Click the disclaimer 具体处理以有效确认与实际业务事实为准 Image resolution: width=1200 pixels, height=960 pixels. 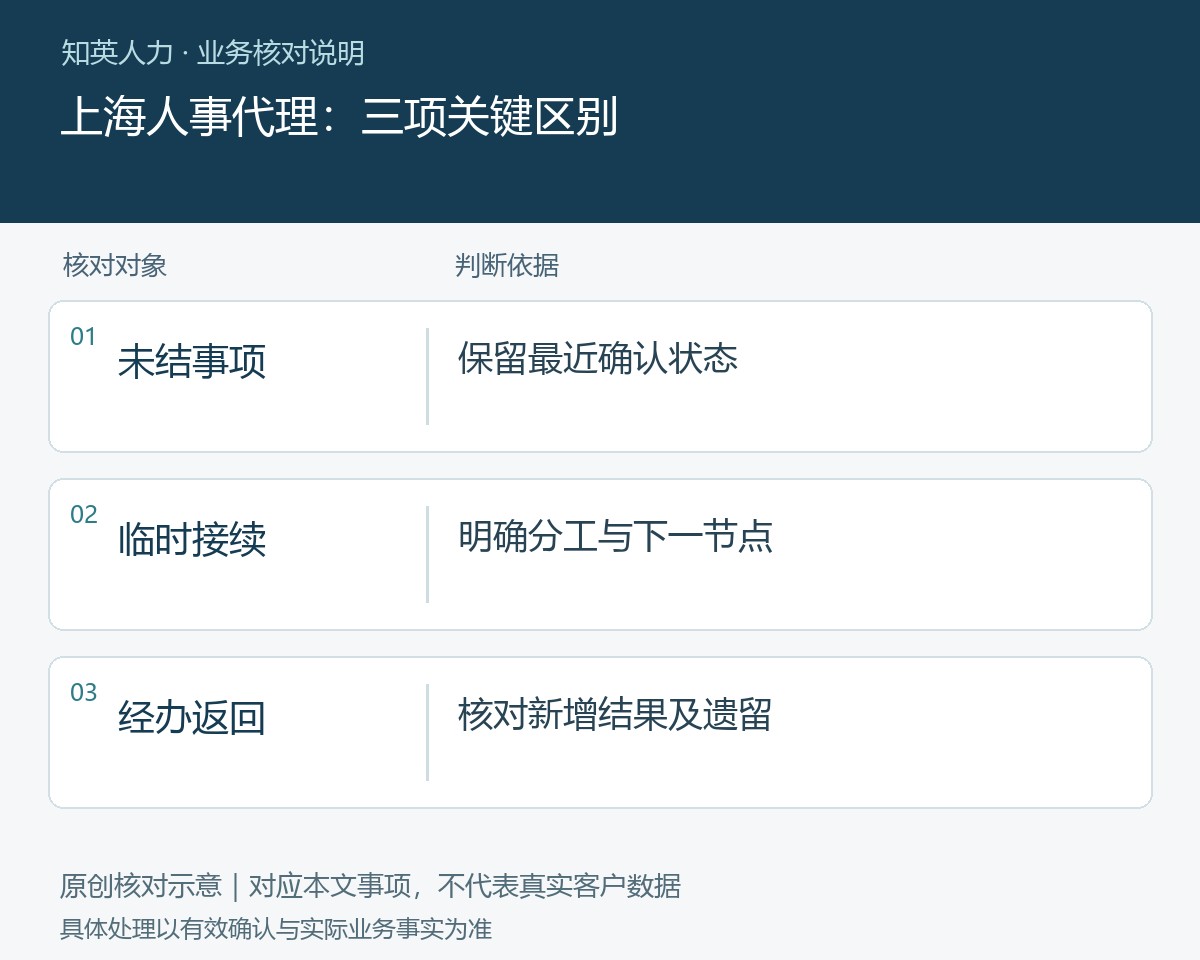click(x=276, y=929)
